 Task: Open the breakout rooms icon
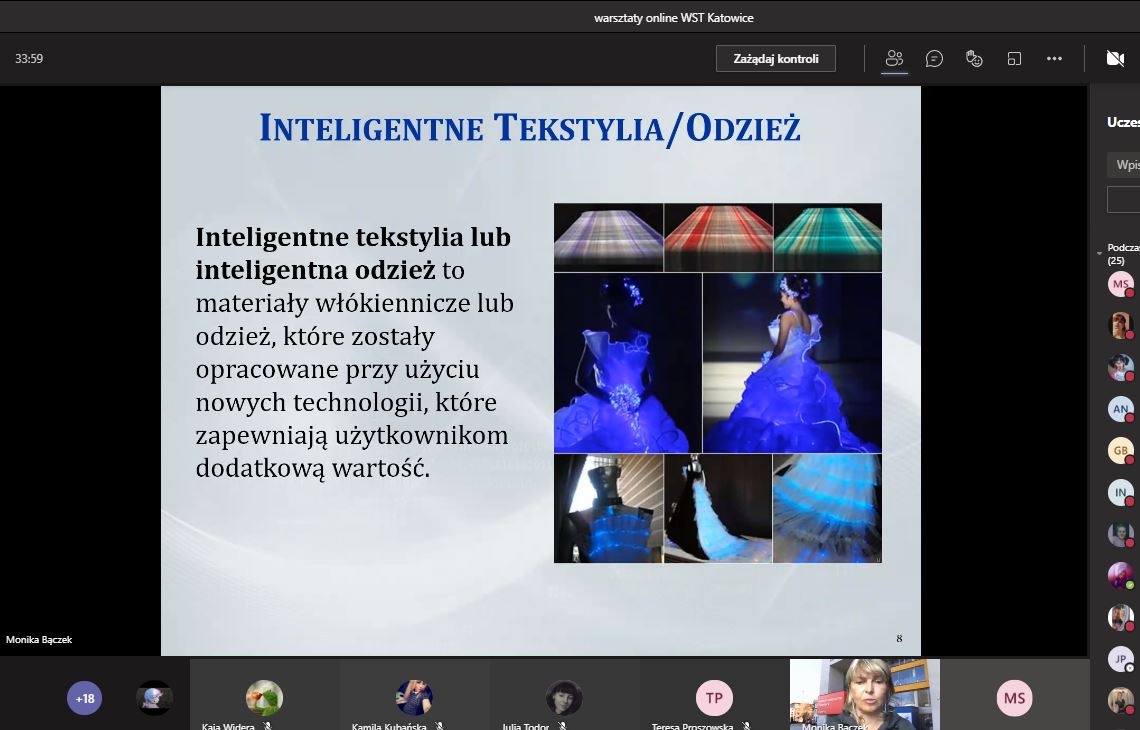(x=1014, y=59)
